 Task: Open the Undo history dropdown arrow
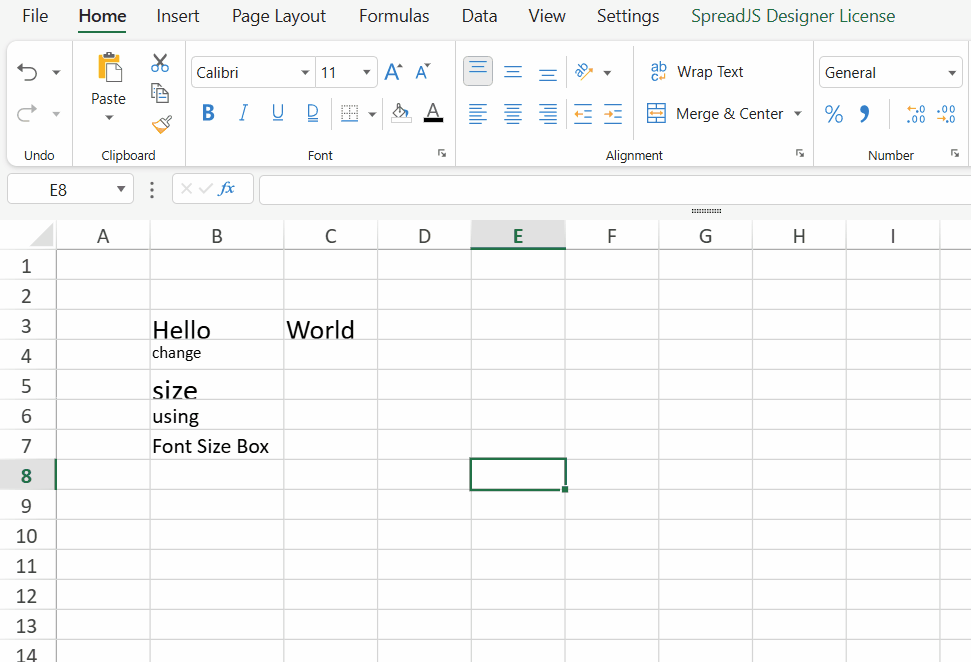point(56,72)
